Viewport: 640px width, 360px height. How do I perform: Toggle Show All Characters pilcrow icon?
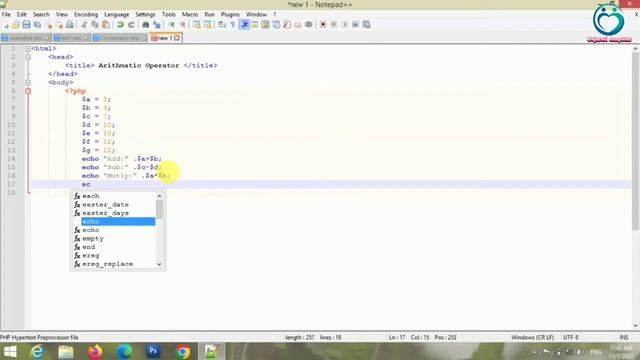[x=233, y=24]
